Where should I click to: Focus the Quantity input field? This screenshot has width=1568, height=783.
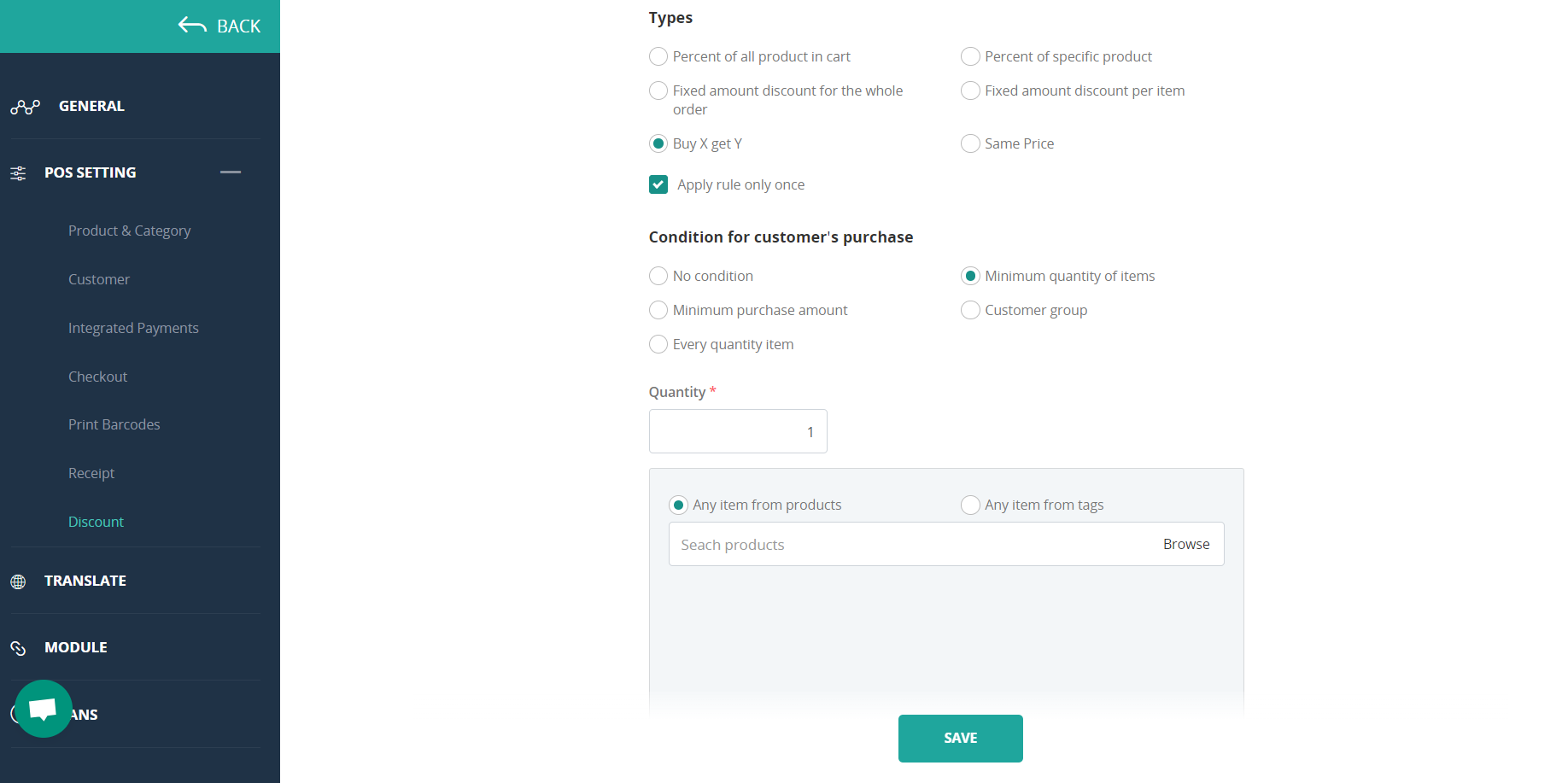pos(737,431)
